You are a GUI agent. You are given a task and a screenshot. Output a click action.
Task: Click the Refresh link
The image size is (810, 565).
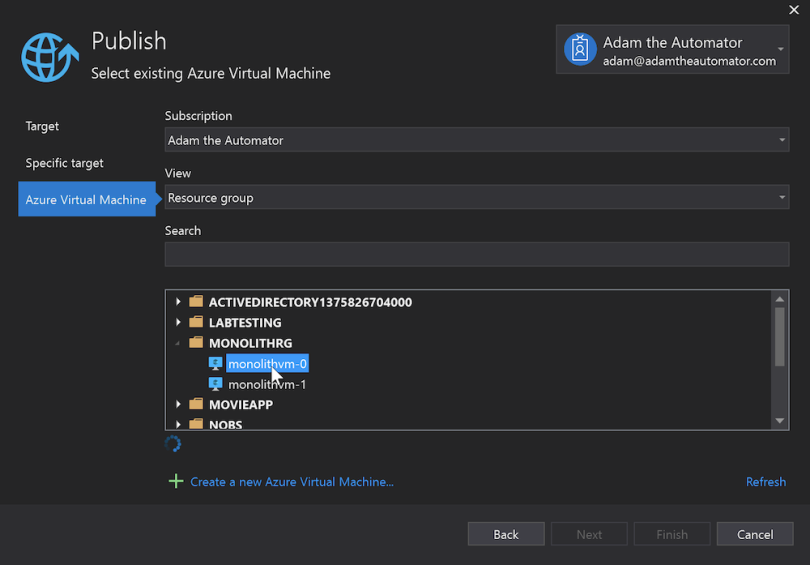pyautogui.click(x=766, y=482)
